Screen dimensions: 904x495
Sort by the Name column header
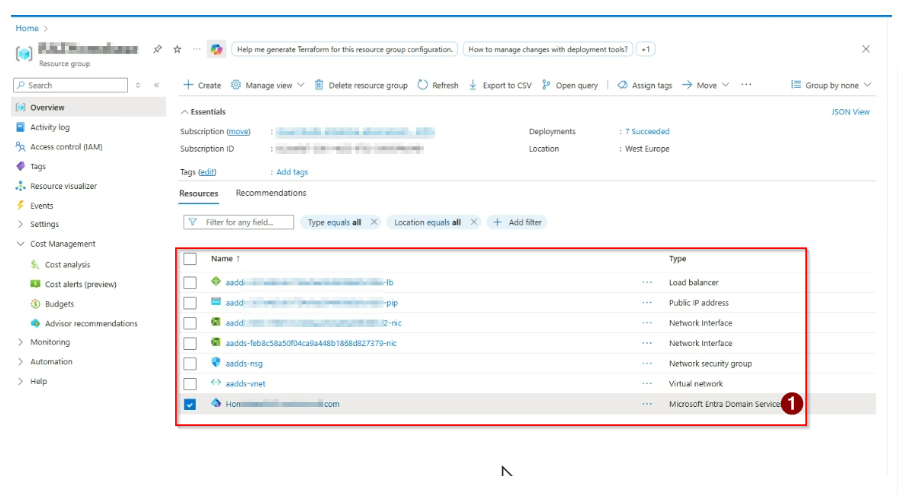pyautogui.click(x=225, y=259)
